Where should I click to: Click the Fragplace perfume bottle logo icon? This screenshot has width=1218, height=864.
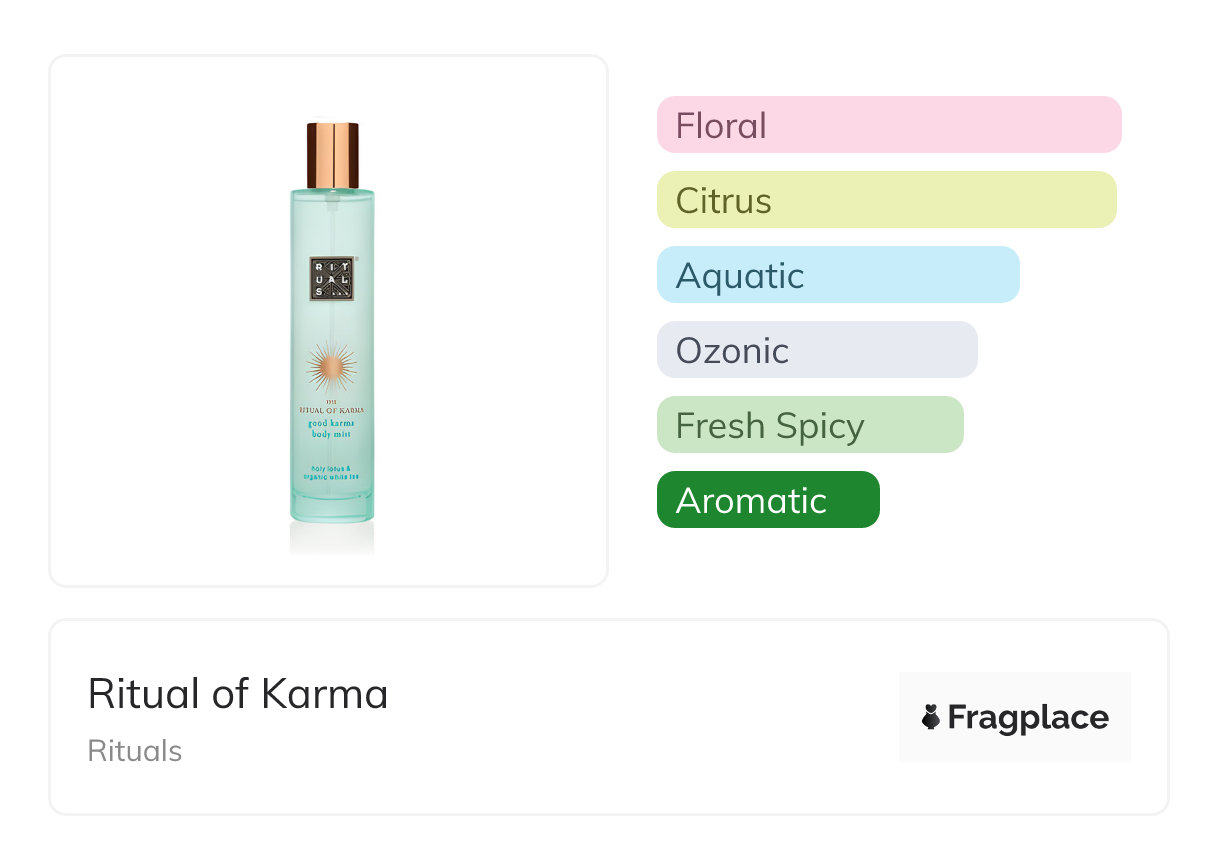tap(931, 717)
